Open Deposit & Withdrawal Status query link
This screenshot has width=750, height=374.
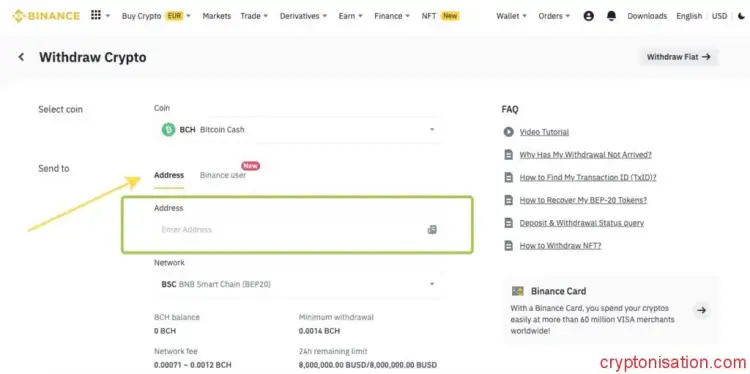(582, 223)
